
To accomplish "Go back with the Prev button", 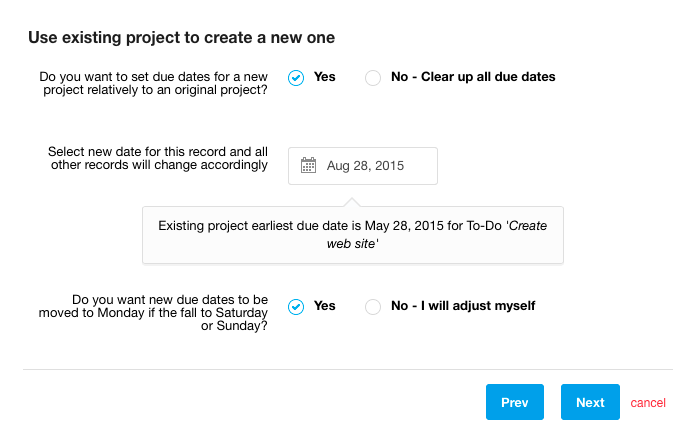I will [515, 402].
